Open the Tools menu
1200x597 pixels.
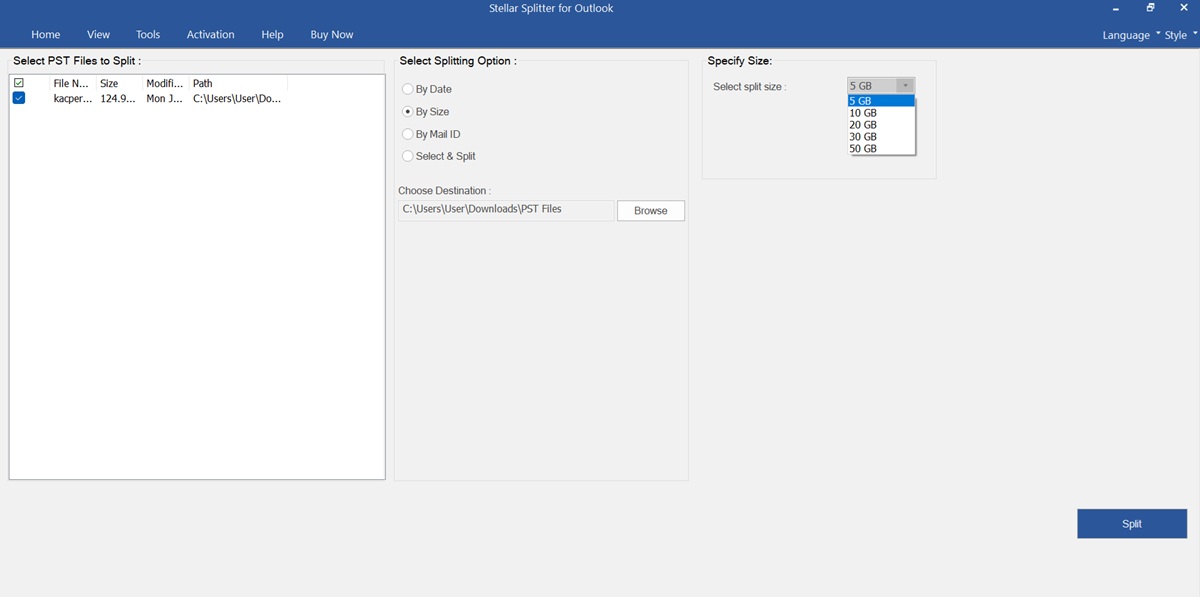(148, 34)
